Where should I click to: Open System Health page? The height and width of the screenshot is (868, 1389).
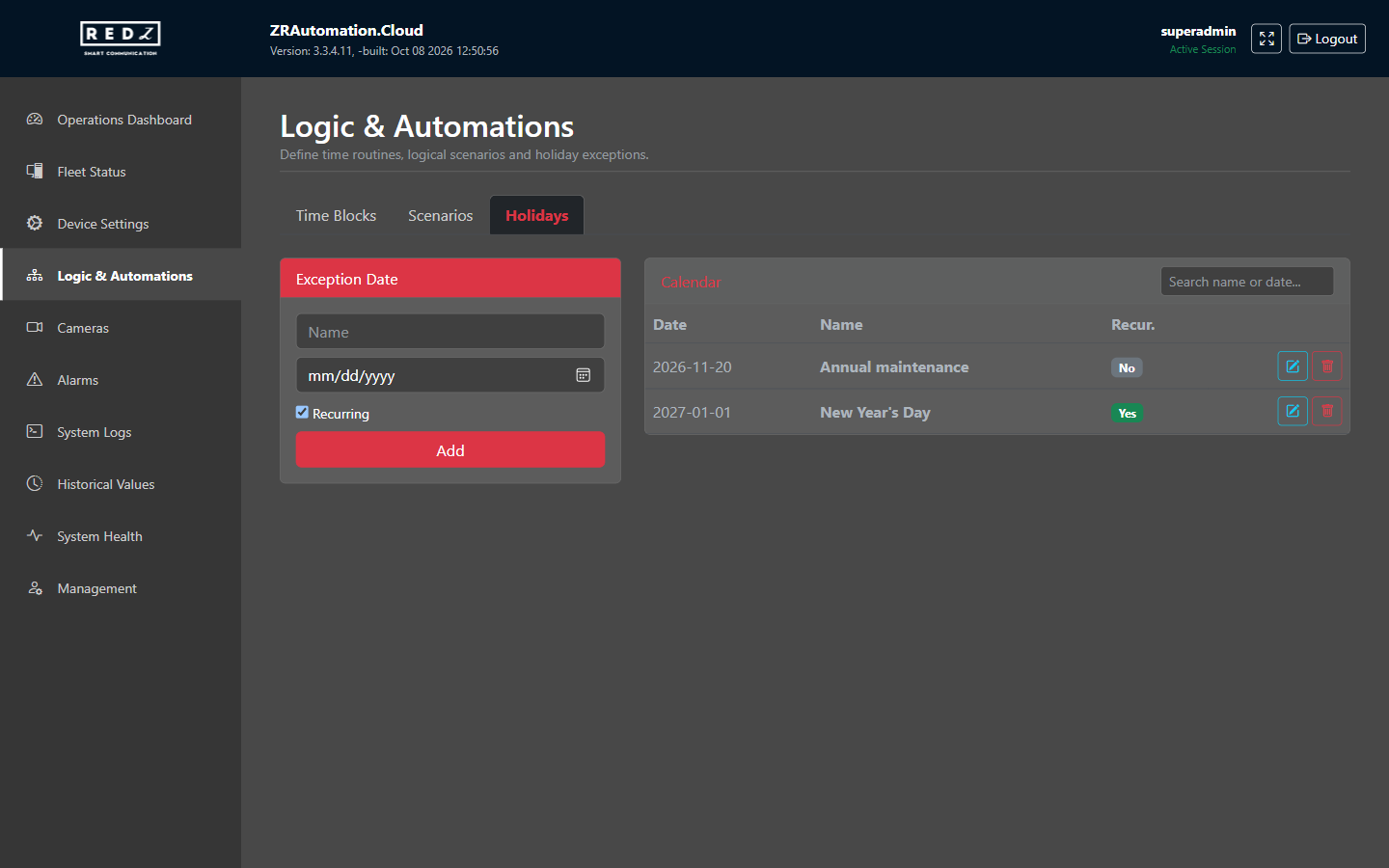pos(121,536)
